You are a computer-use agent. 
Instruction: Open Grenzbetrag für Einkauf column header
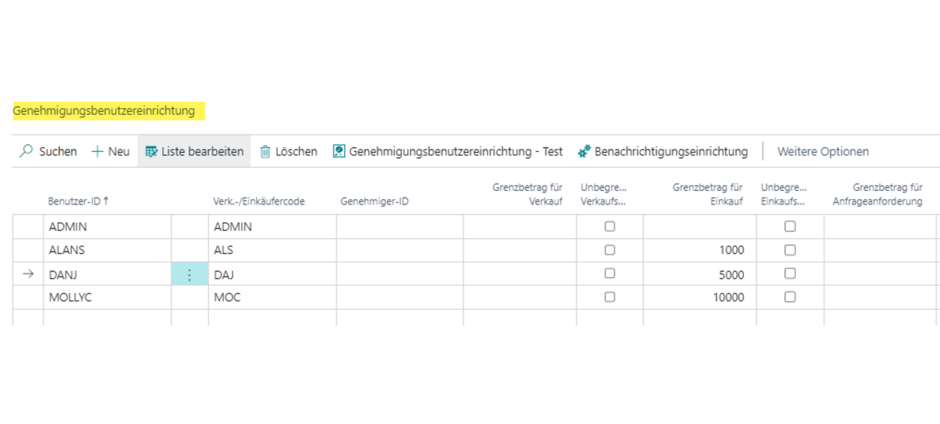(x=708, y=194)
